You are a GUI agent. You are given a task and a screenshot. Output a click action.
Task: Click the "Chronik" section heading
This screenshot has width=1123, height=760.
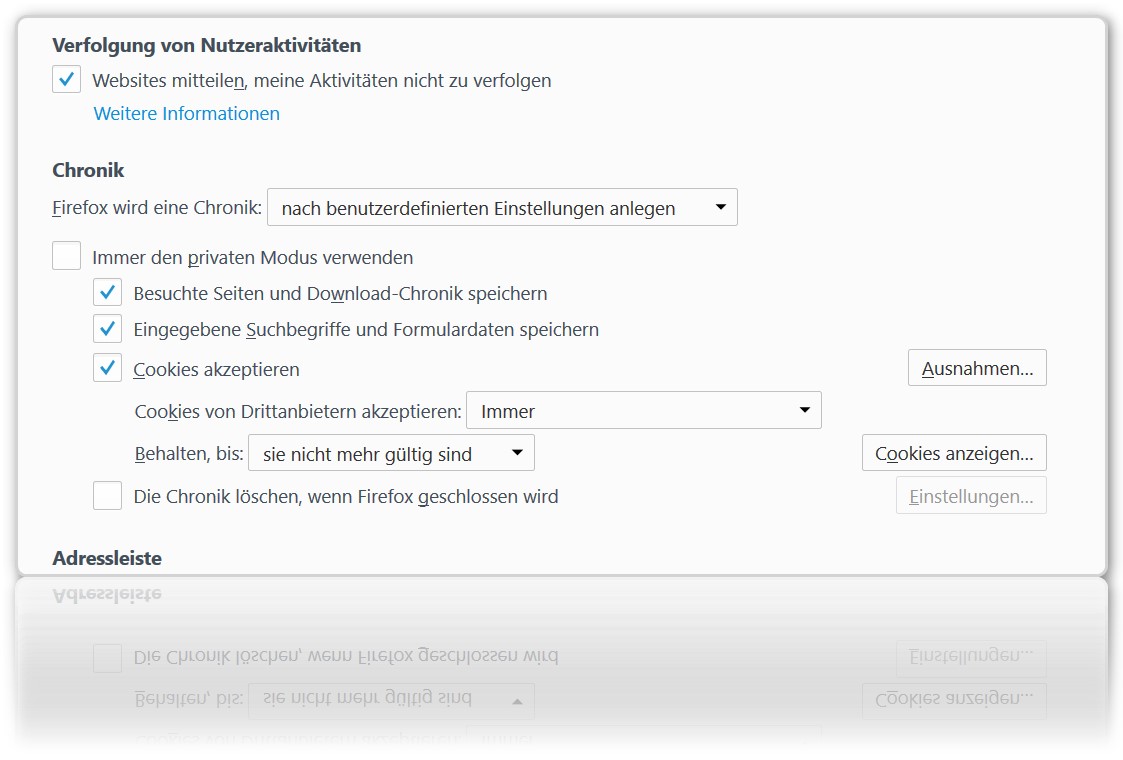(x=88, y=170)
